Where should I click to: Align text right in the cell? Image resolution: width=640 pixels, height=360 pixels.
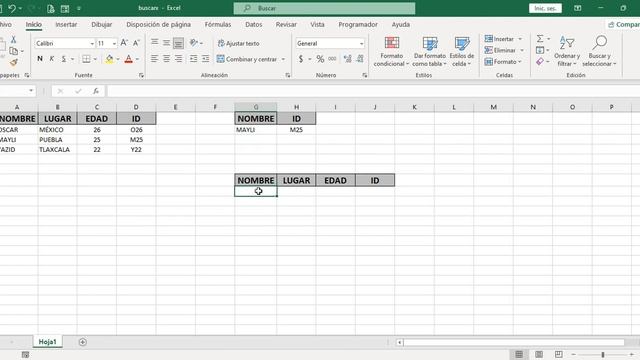pos(178,59)
